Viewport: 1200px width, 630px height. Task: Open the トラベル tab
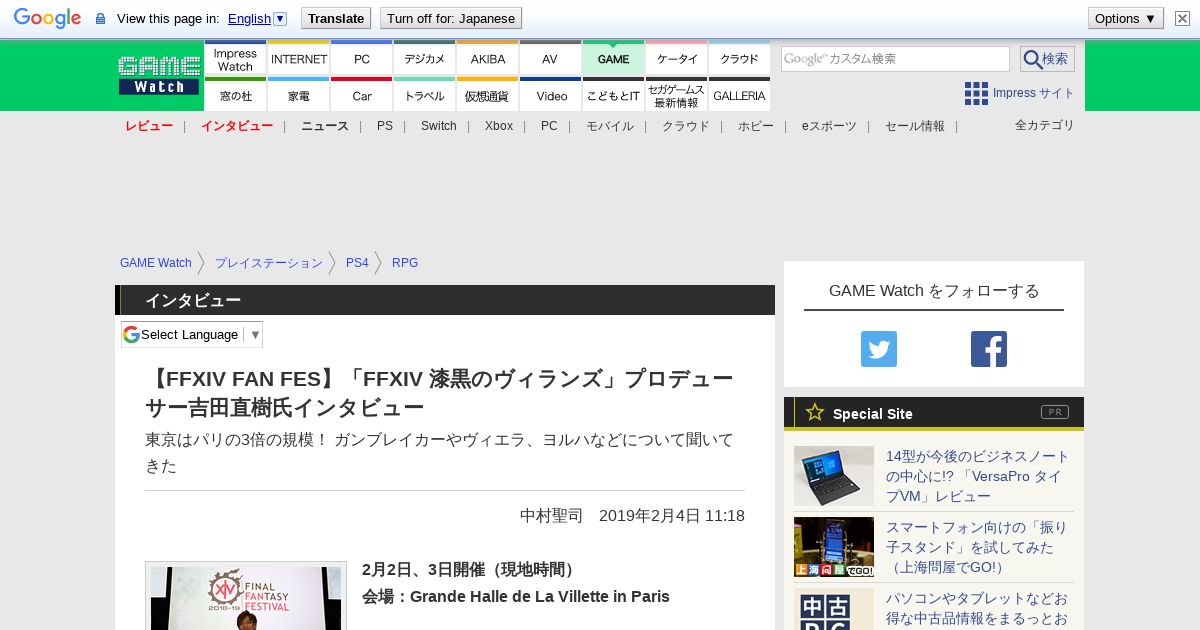coord(425,94)
